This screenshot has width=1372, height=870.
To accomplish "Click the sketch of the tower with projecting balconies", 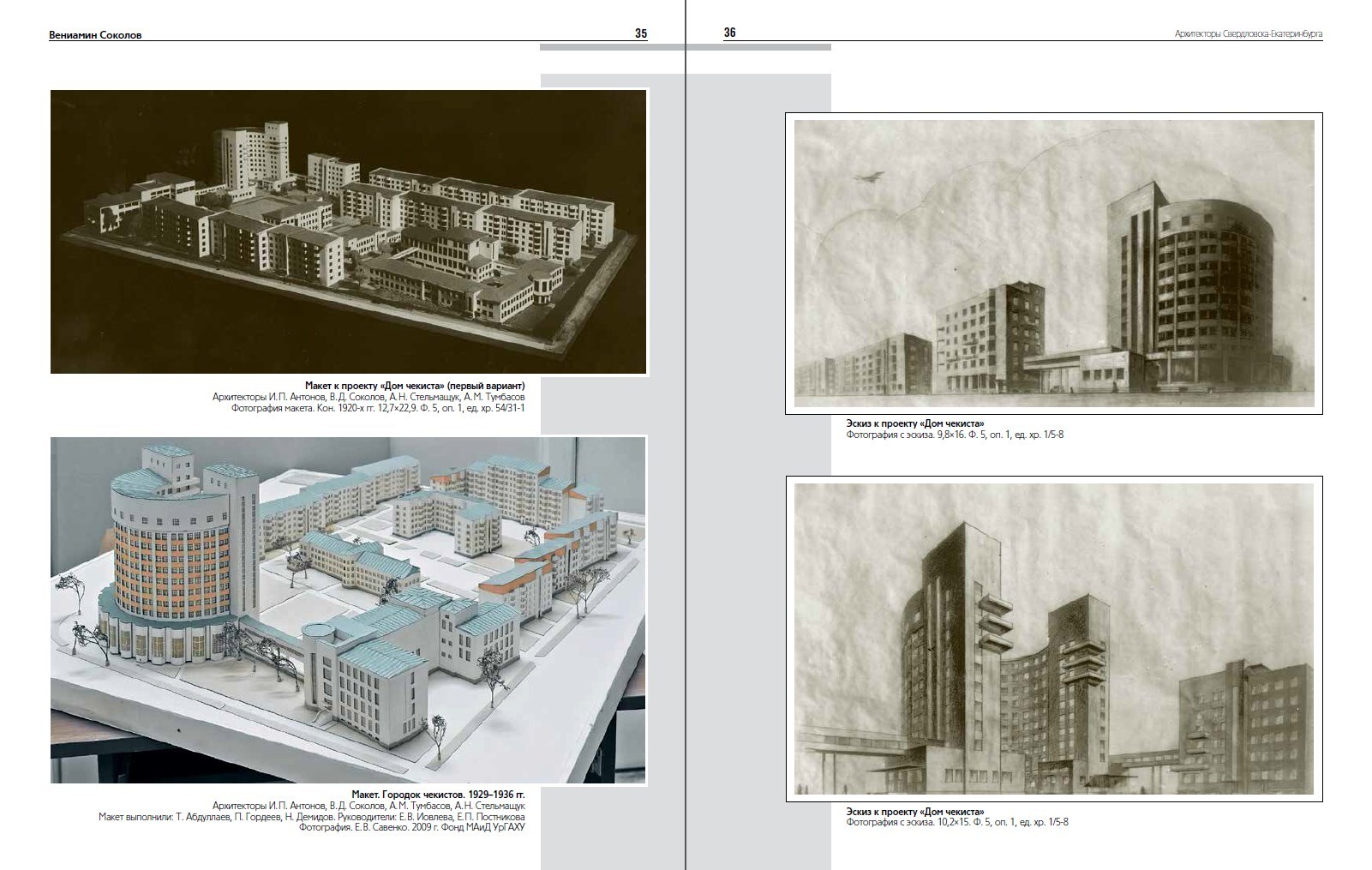I will (1054, 639).
